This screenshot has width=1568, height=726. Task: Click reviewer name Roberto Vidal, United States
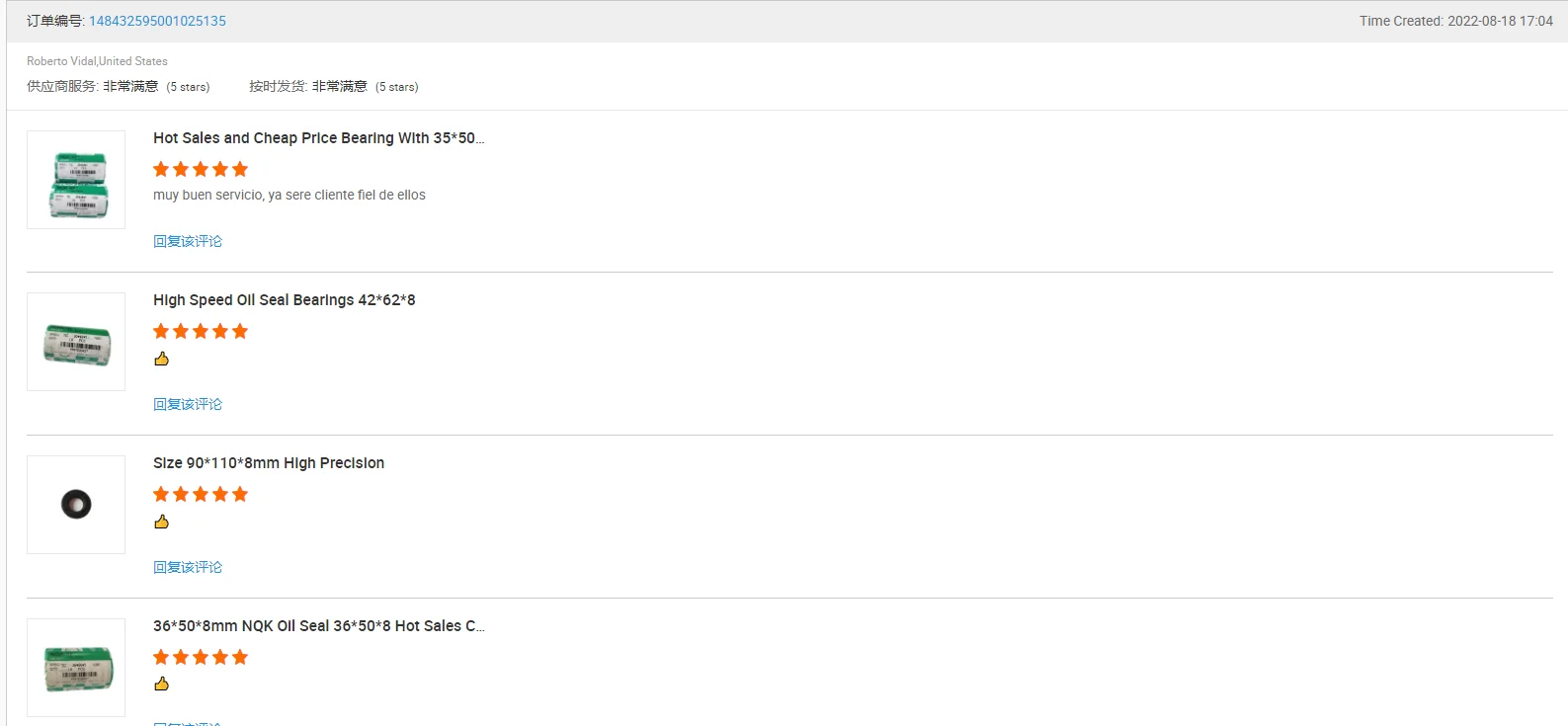tap(97, 61)
